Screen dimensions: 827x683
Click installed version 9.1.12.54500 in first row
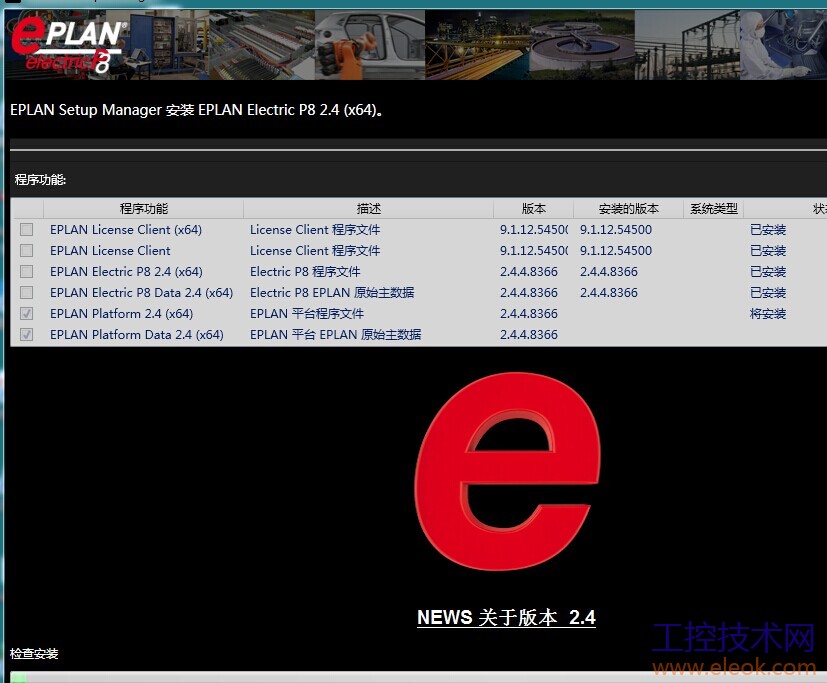click(616, 229)
